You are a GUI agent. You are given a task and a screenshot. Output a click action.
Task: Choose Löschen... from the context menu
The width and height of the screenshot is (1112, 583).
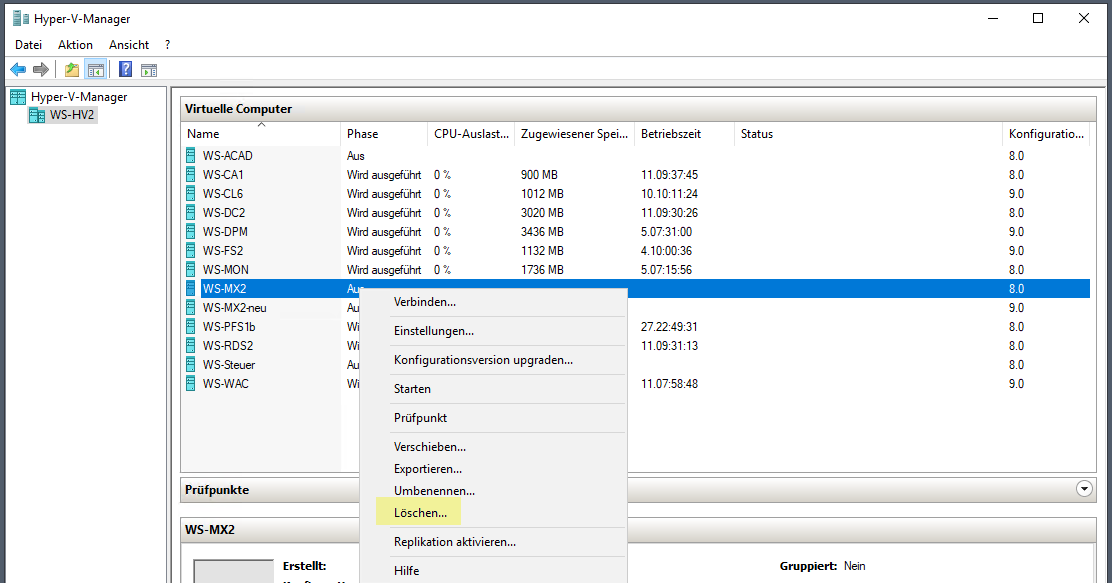coord(493,513)
